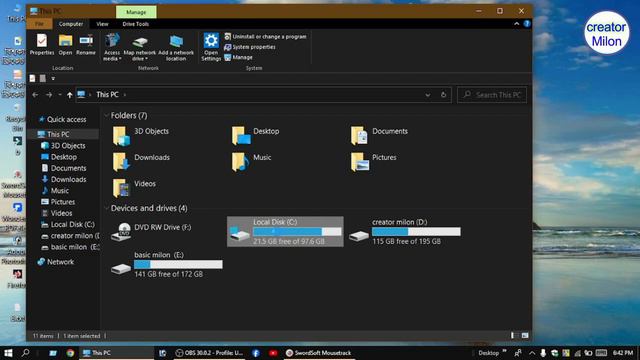Image resolution: width=640 pixels, height=360 pixels.
Task: Click Uninstall or change a program
Action: click(x=265, y=37)
